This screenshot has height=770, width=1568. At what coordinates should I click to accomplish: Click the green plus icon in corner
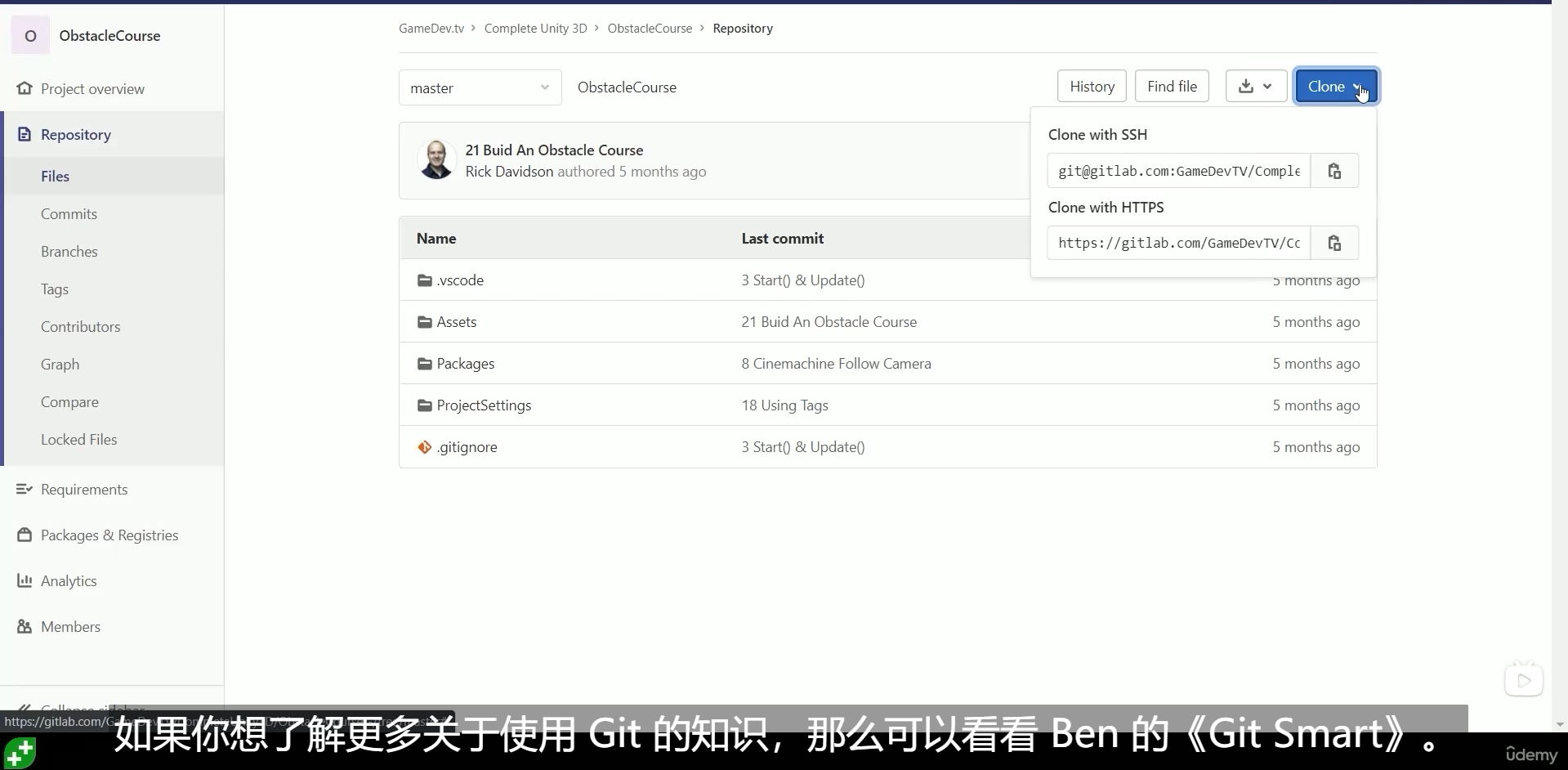coord(20,752)
